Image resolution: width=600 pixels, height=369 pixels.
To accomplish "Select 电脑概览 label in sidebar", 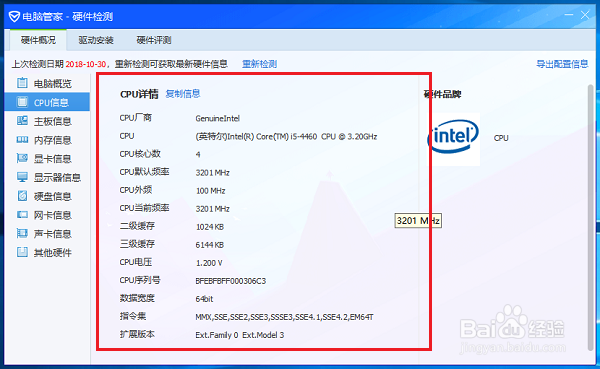I will click(x=52, y=83).
